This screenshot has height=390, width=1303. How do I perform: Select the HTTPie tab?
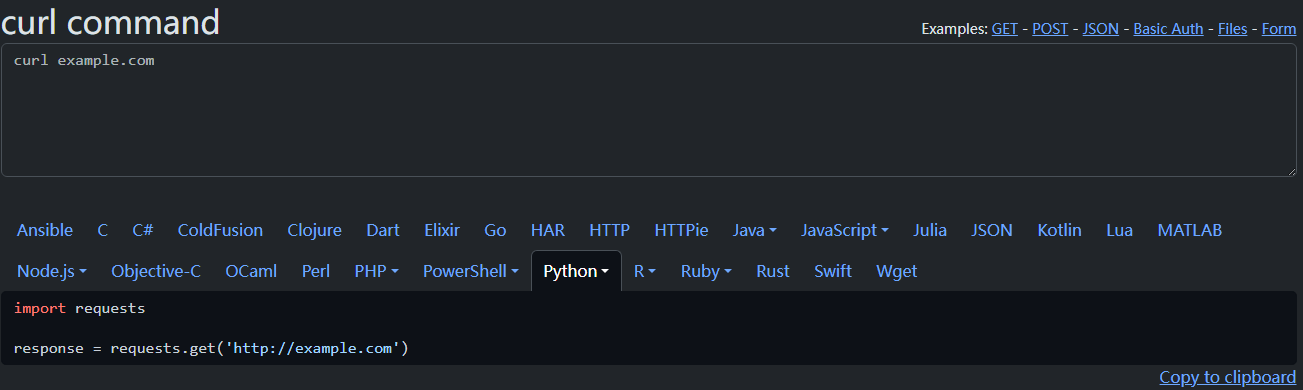tap(681, 230)
